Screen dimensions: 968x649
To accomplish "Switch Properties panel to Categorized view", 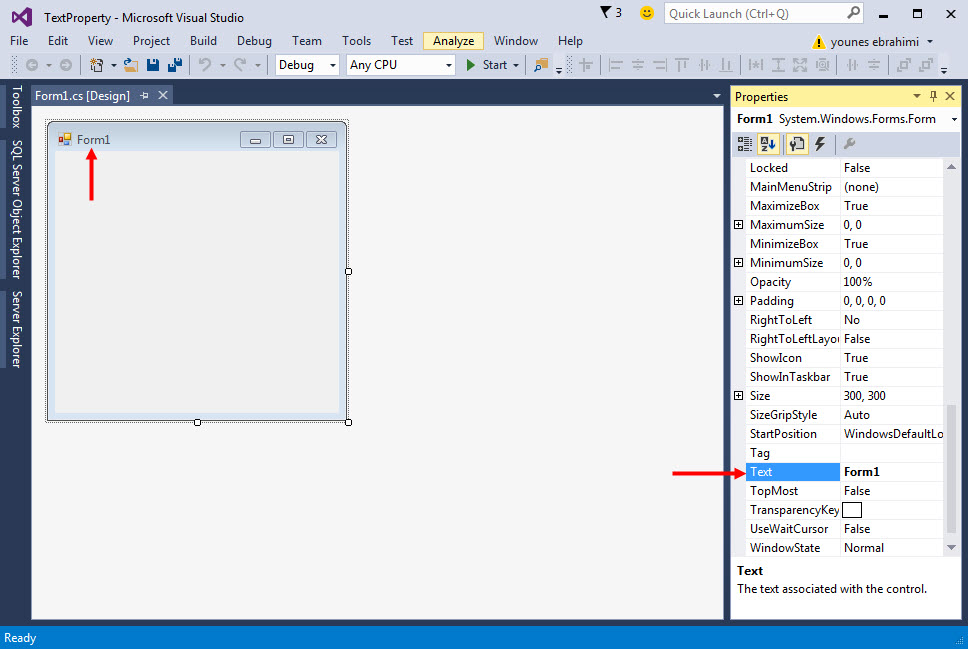I will pos(745,143).
